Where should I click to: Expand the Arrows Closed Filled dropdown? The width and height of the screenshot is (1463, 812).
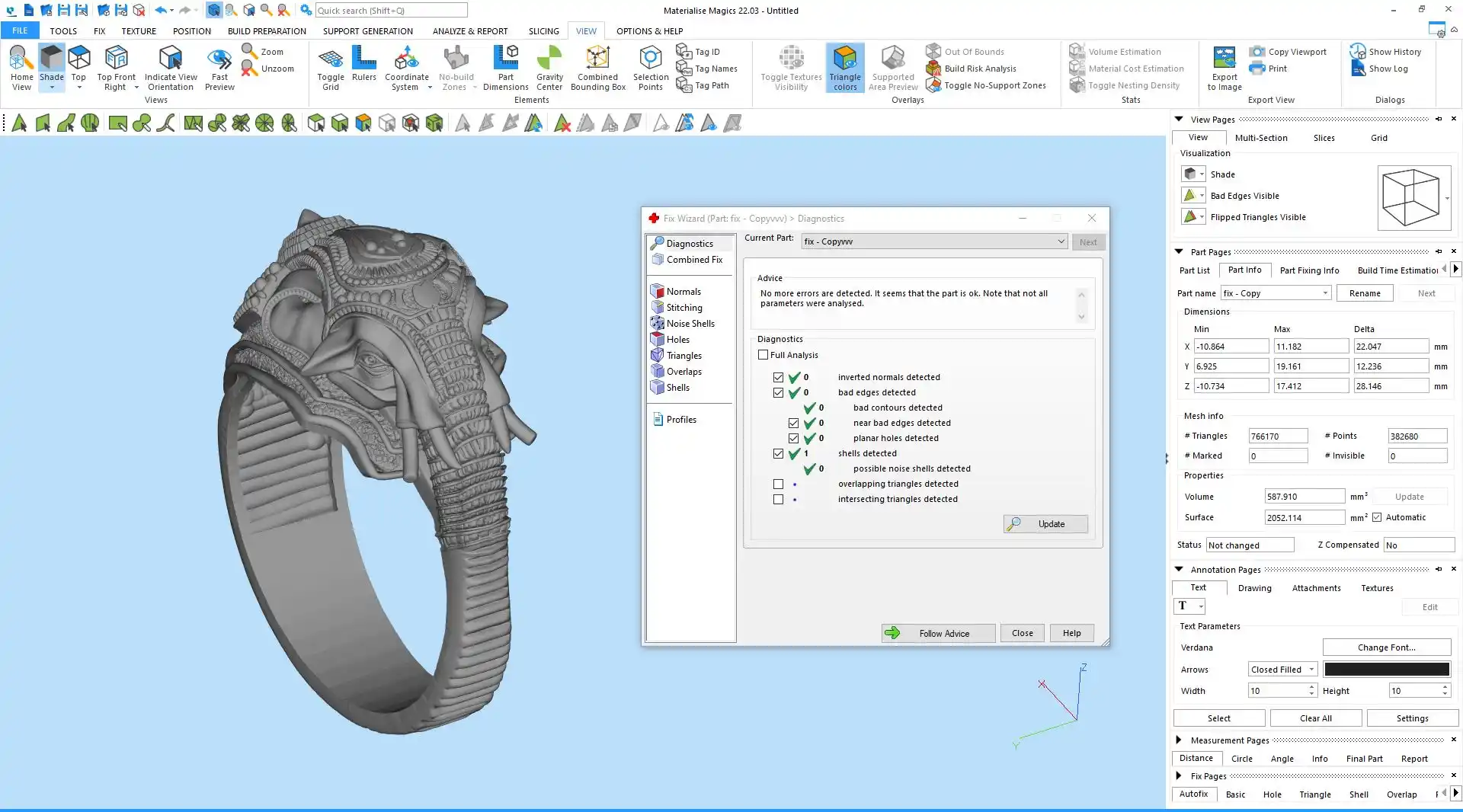point(1311,670)
